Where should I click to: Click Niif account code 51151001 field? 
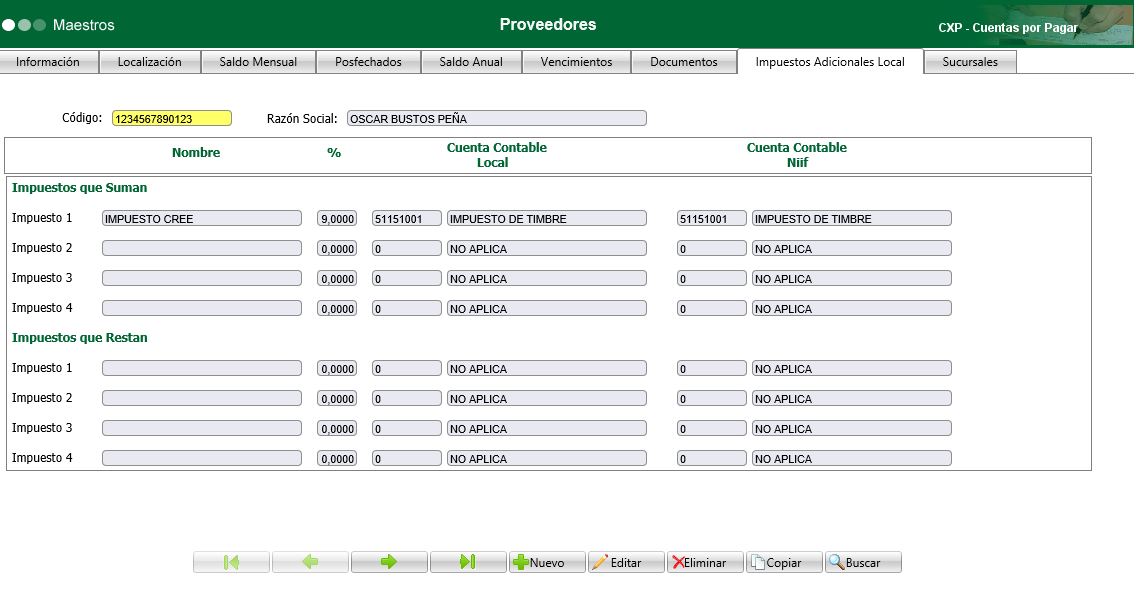tap(711, 218)
